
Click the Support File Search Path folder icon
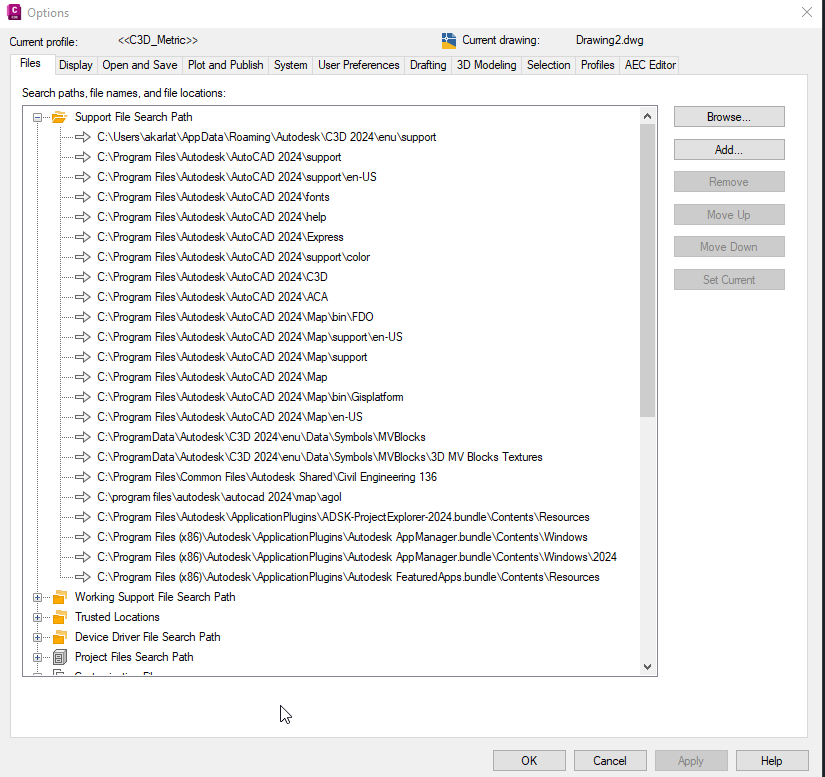click(59, 117)
